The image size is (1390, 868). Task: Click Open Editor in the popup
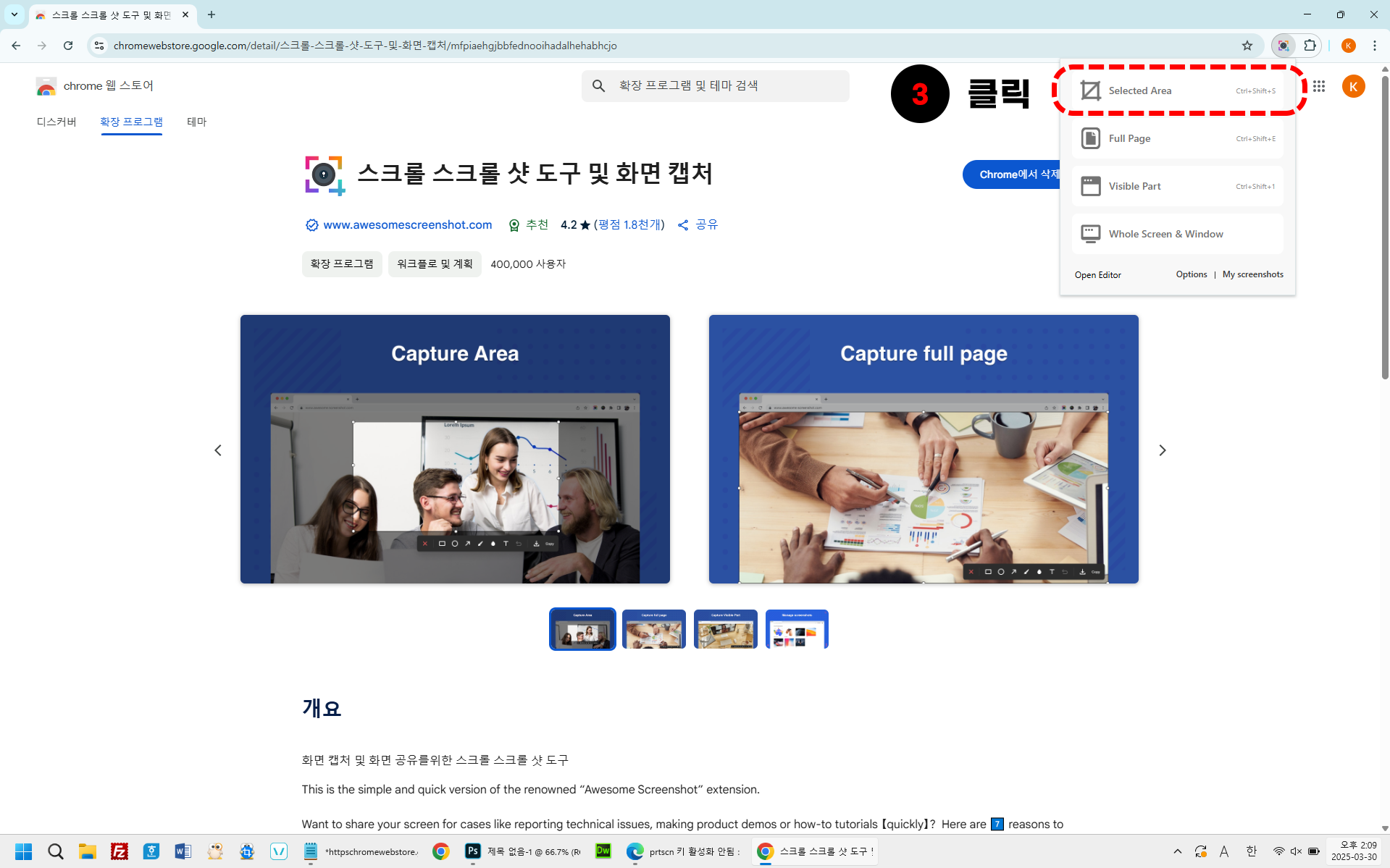[1097, 275]
